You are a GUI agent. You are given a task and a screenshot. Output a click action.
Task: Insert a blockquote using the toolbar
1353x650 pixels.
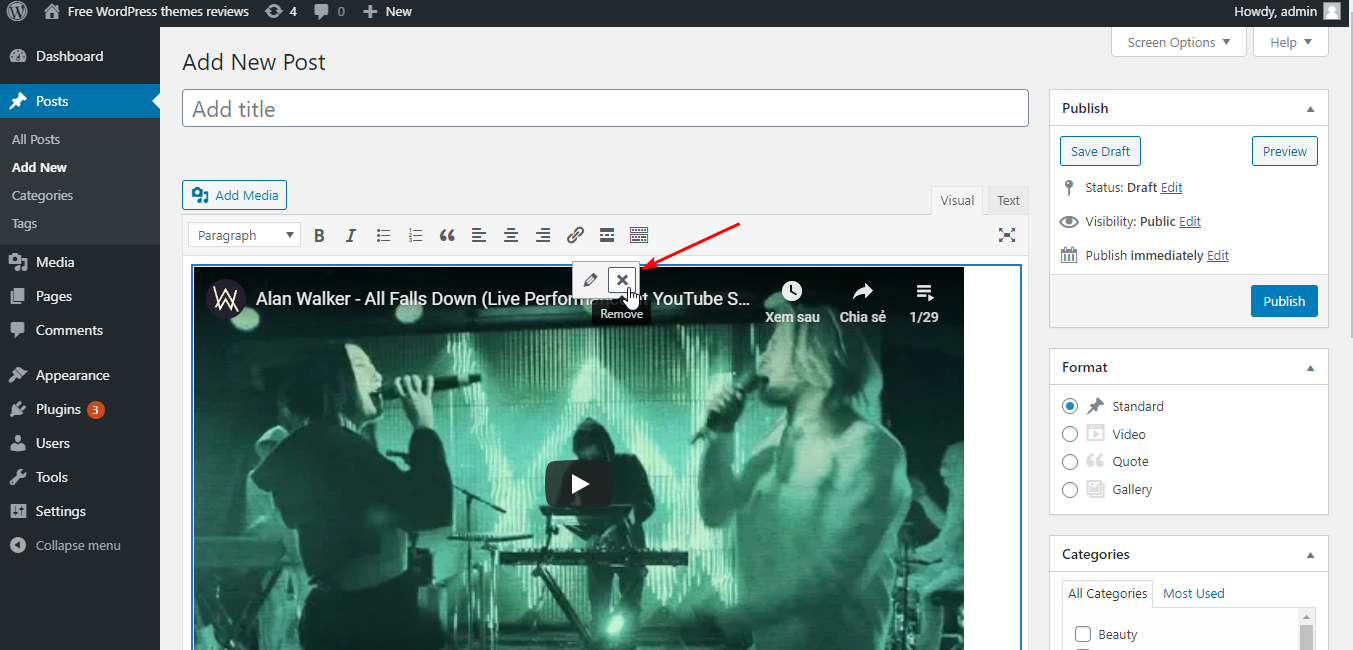click(x=447, y=236)
